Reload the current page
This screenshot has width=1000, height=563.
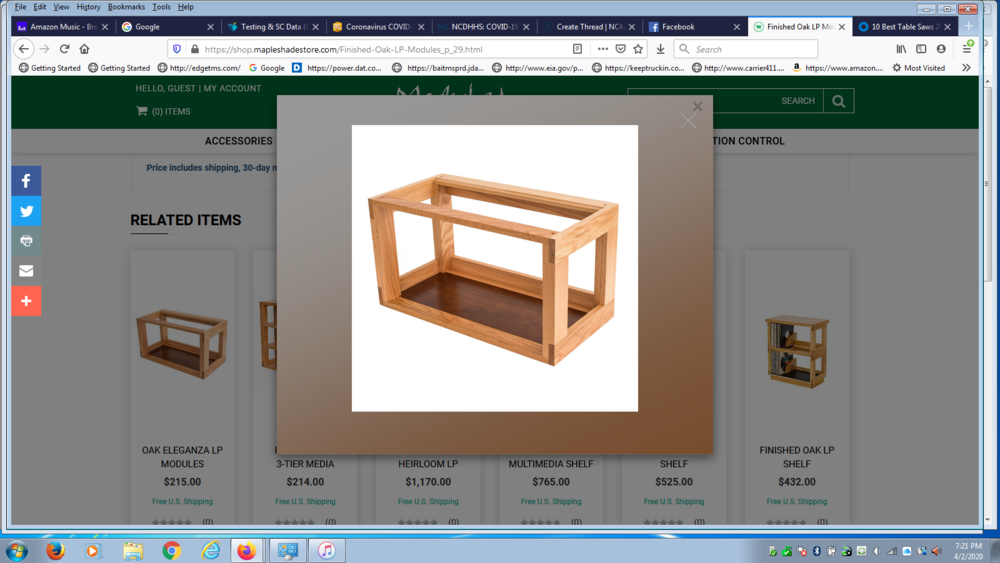tap(64, 49)
